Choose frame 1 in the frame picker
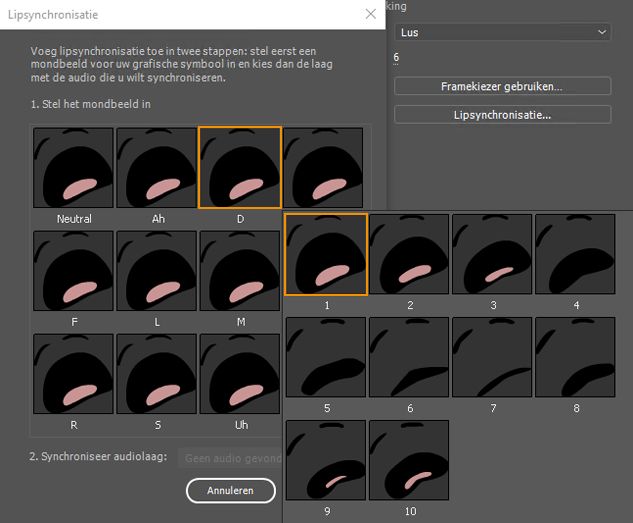The image size is (633, 523). coord(326,254)
